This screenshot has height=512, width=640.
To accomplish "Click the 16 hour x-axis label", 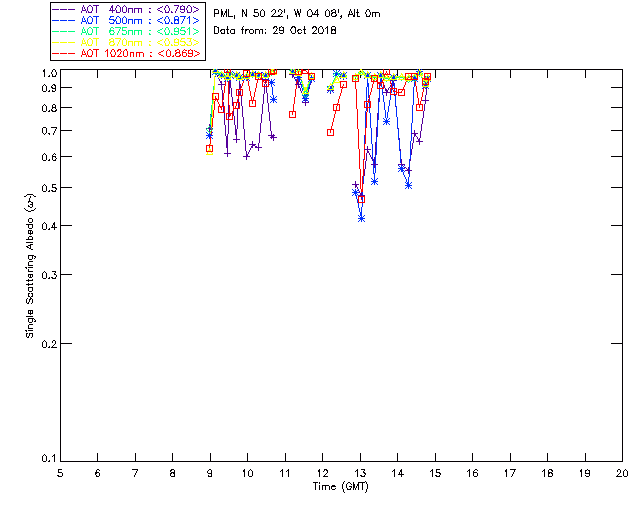I will (473, 473).
